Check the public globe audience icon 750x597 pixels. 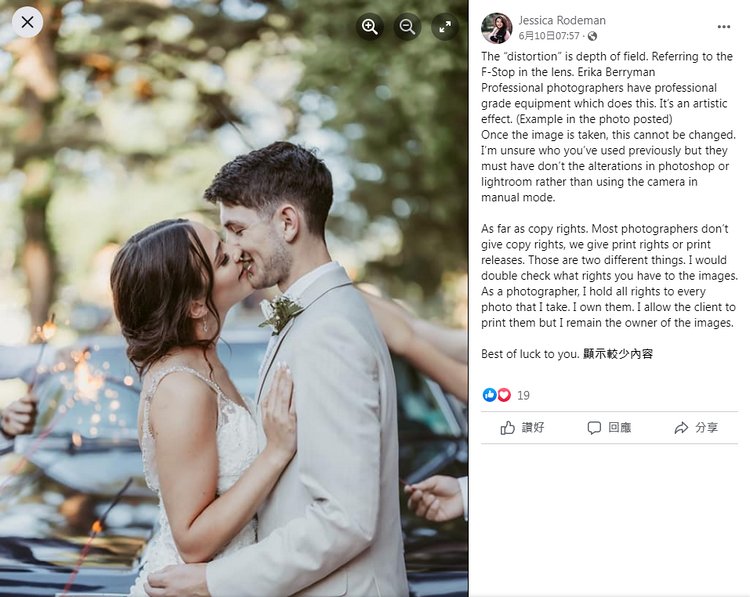(592, 36)
